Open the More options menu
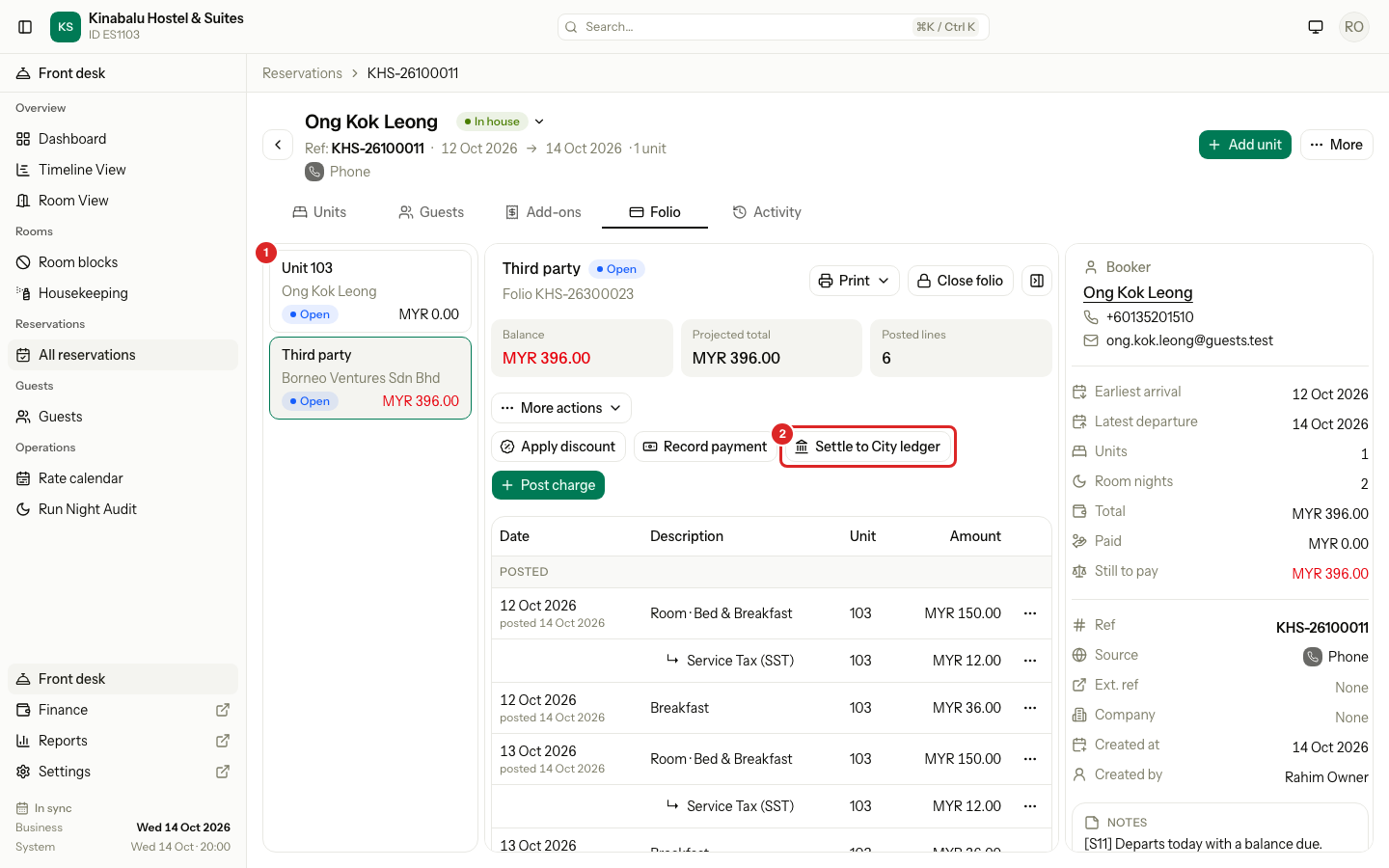Screen dimensions: 1389x868 pos(1336,145)
